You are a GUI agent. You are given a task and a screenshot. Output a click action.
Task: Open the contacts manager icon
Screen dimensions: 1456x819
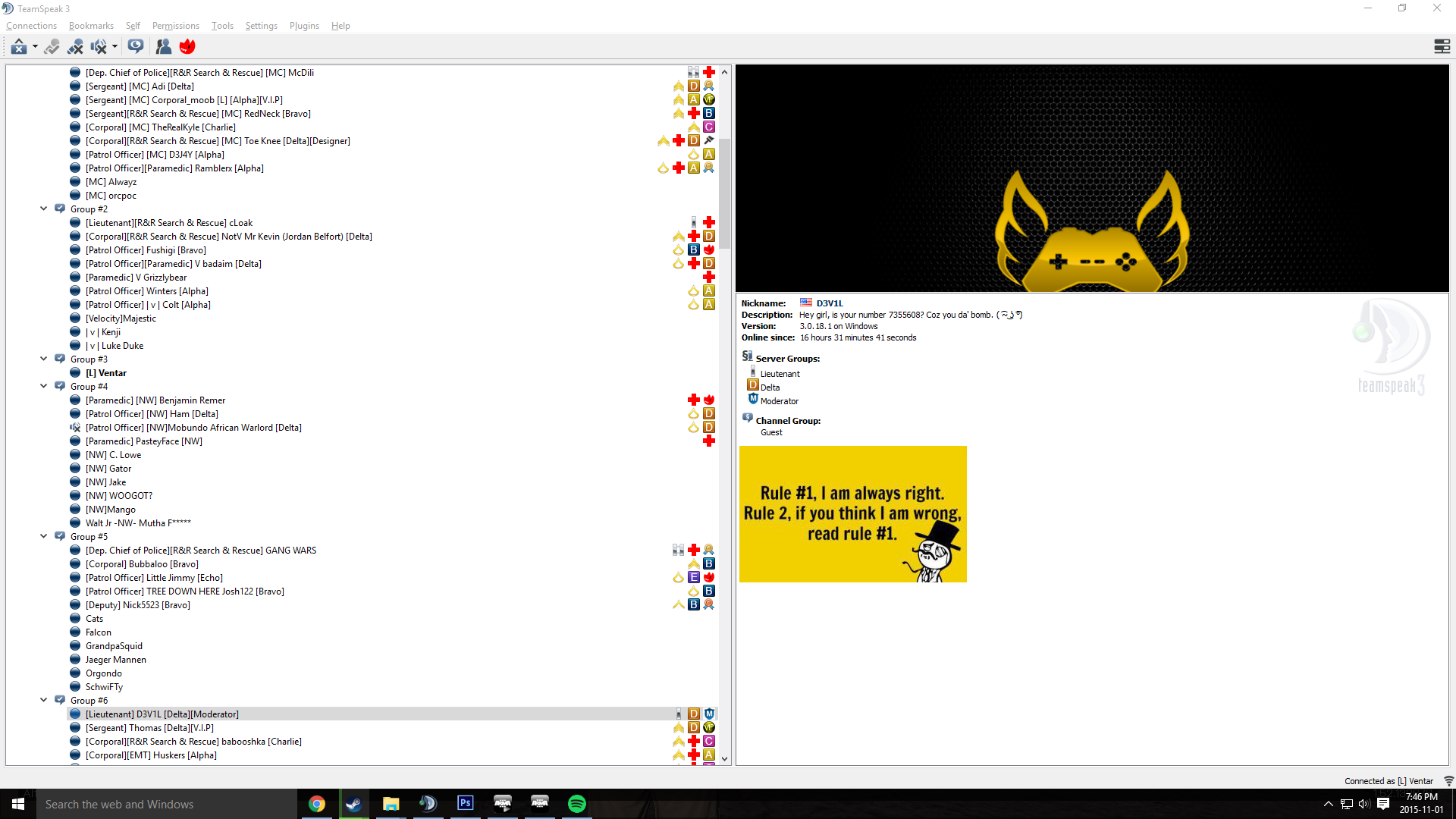coord(163,47)
